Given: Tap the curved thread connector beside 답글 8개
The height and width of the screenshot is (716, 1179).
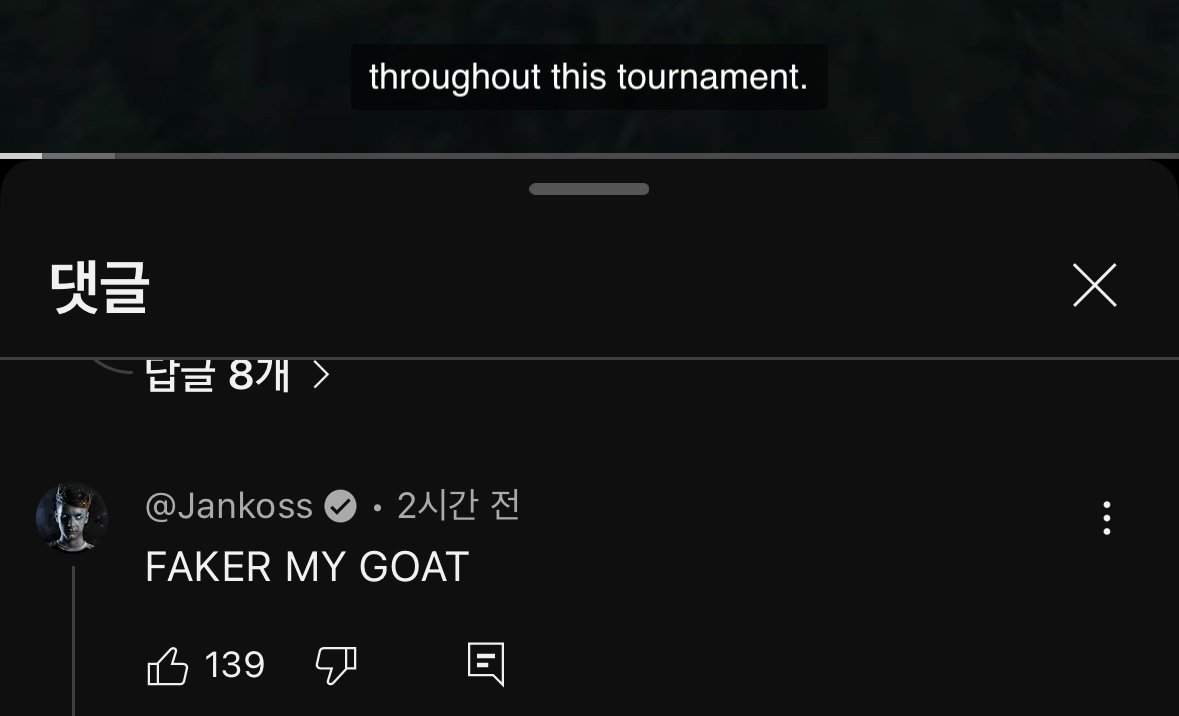Looking at the screenshot, I should pos(113,366).
